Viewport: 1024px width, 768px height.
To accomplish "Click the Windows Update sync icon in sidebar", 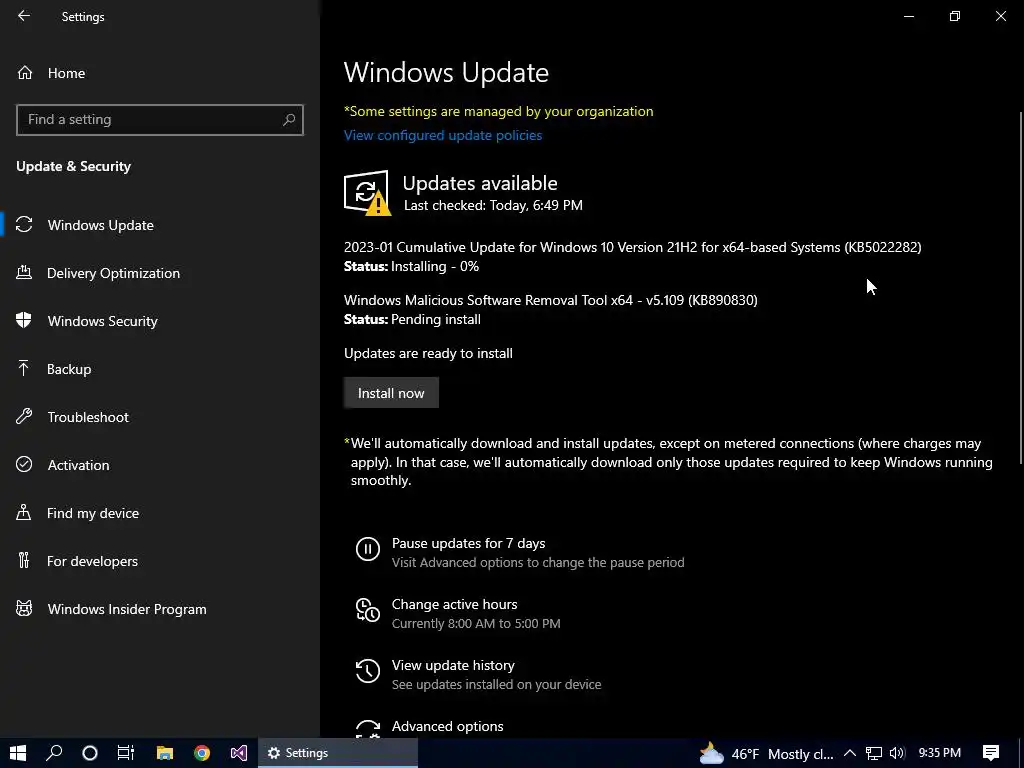I will click(24, 225).
